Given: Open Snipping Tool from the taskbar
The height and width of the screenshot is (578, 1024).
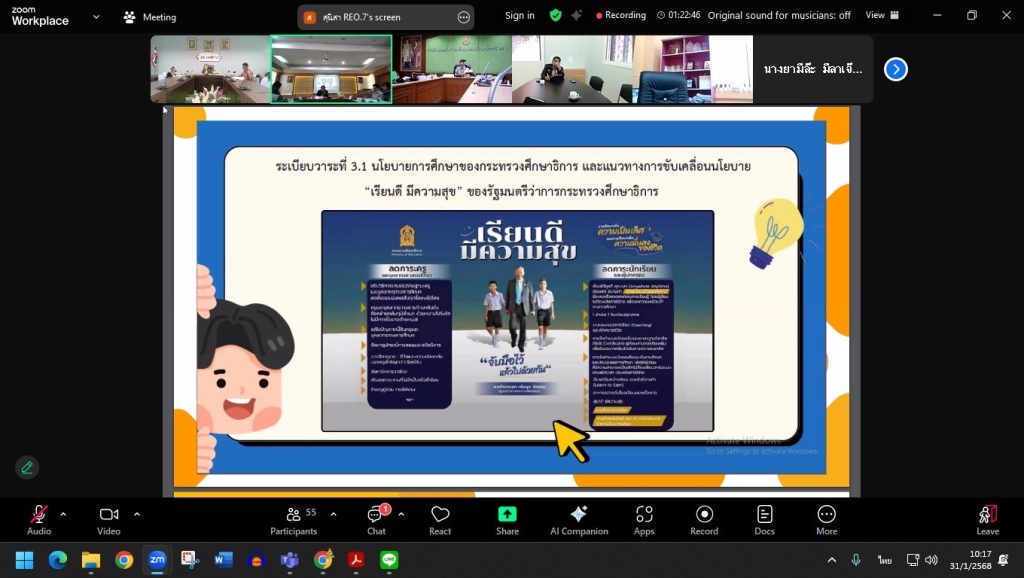Looking at the screenshot, I should pos(190,560).
